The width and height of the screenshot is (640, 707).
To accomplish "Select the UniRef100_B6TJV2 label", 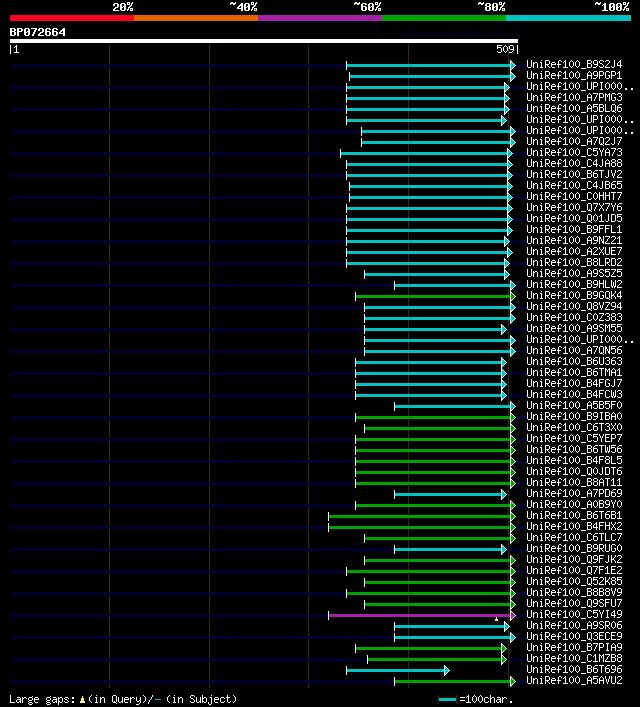I will [x=574, y=174].
